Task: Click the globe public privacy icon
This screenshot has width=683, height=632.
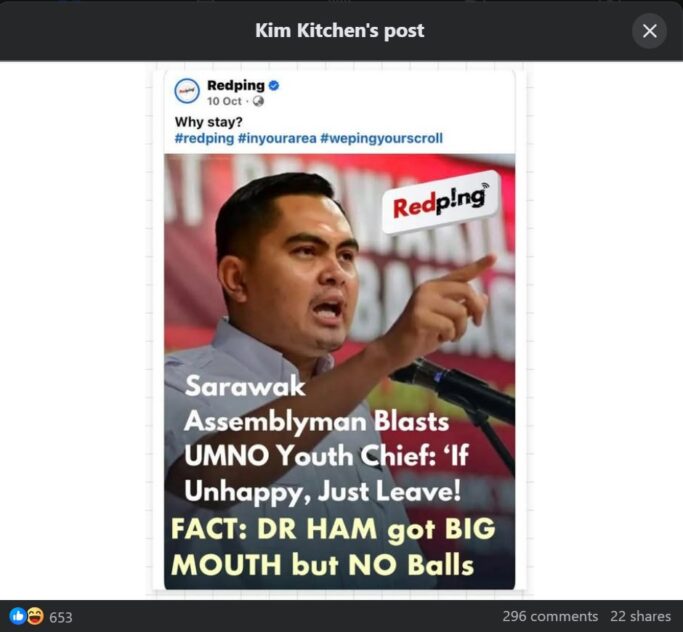Action: click(258, 101)
